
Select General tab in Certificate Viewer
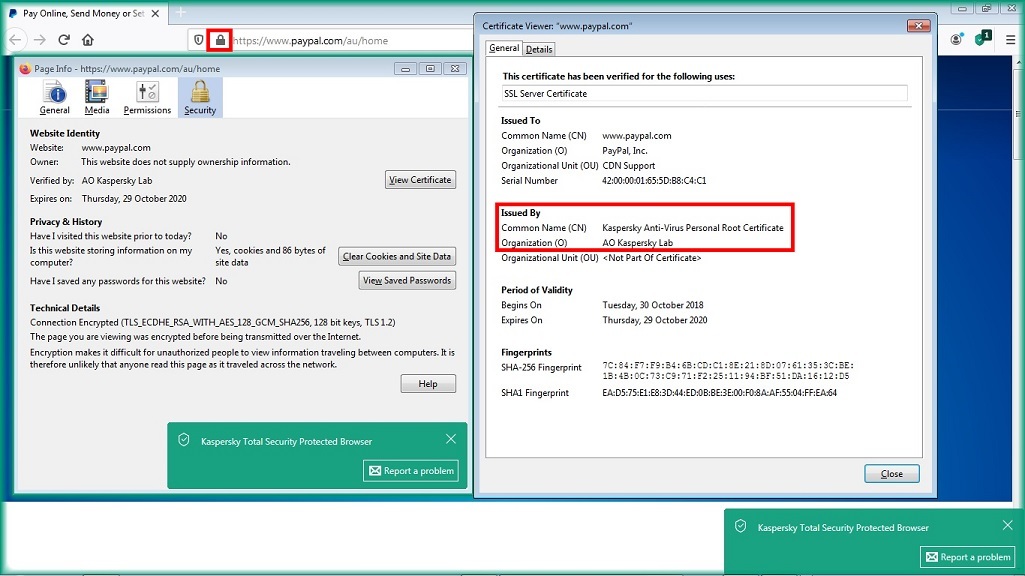[504, 48]
